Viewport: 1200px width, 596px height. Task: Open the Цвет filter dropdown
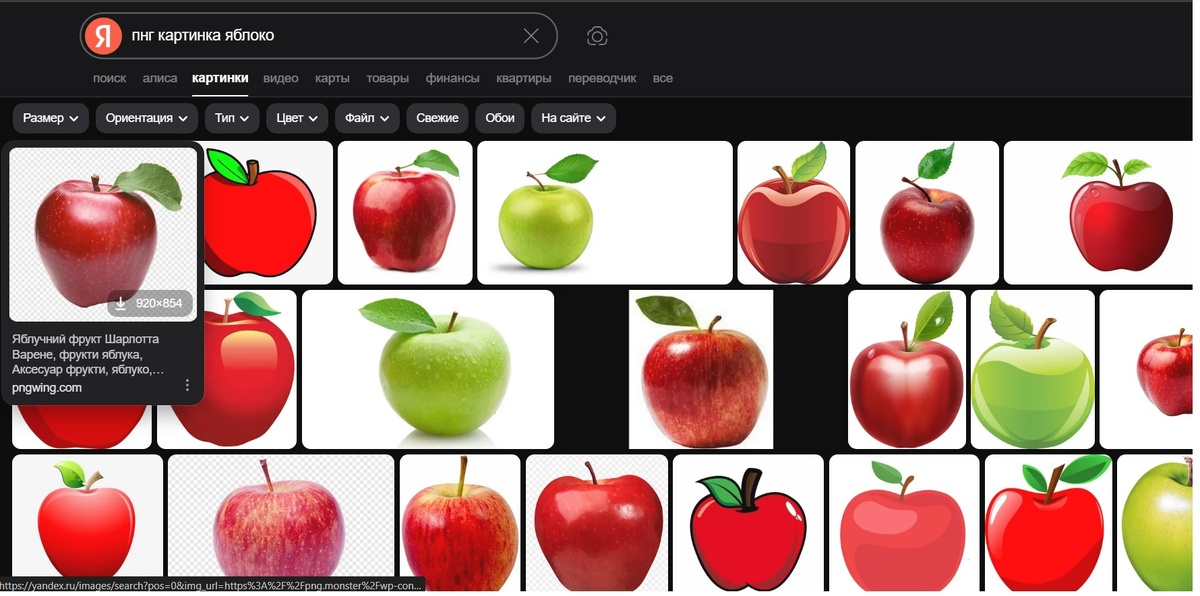click(296, 117)
